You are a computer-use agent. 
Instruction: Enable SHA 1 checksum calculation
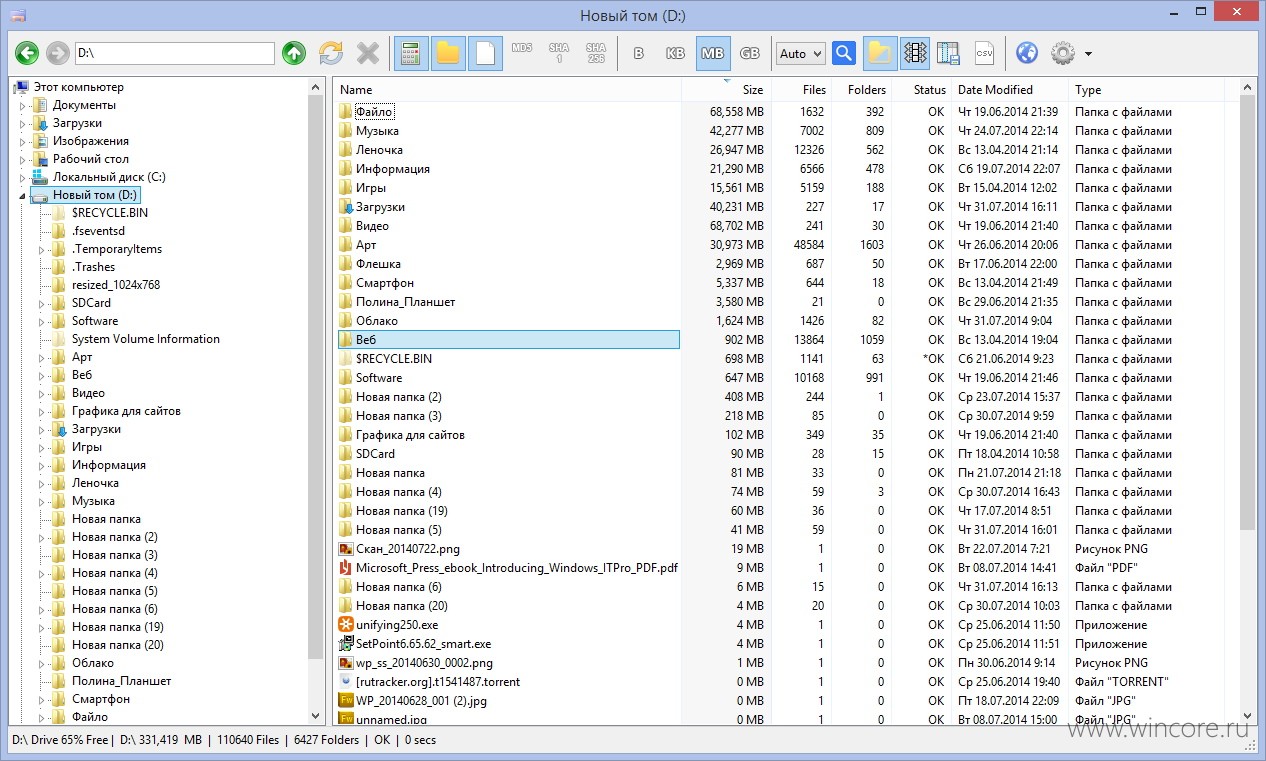coord(559,53)
